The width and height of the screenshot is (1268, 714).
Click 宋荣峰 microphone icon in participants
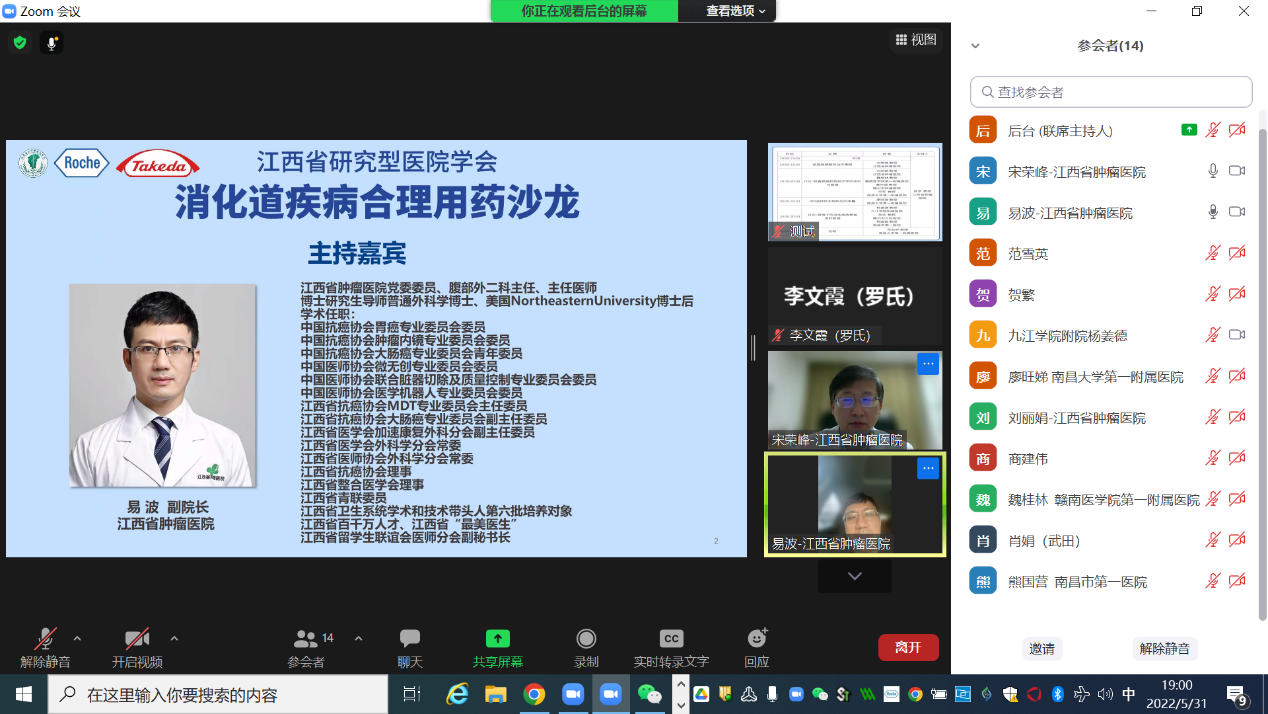point(1213,171)
